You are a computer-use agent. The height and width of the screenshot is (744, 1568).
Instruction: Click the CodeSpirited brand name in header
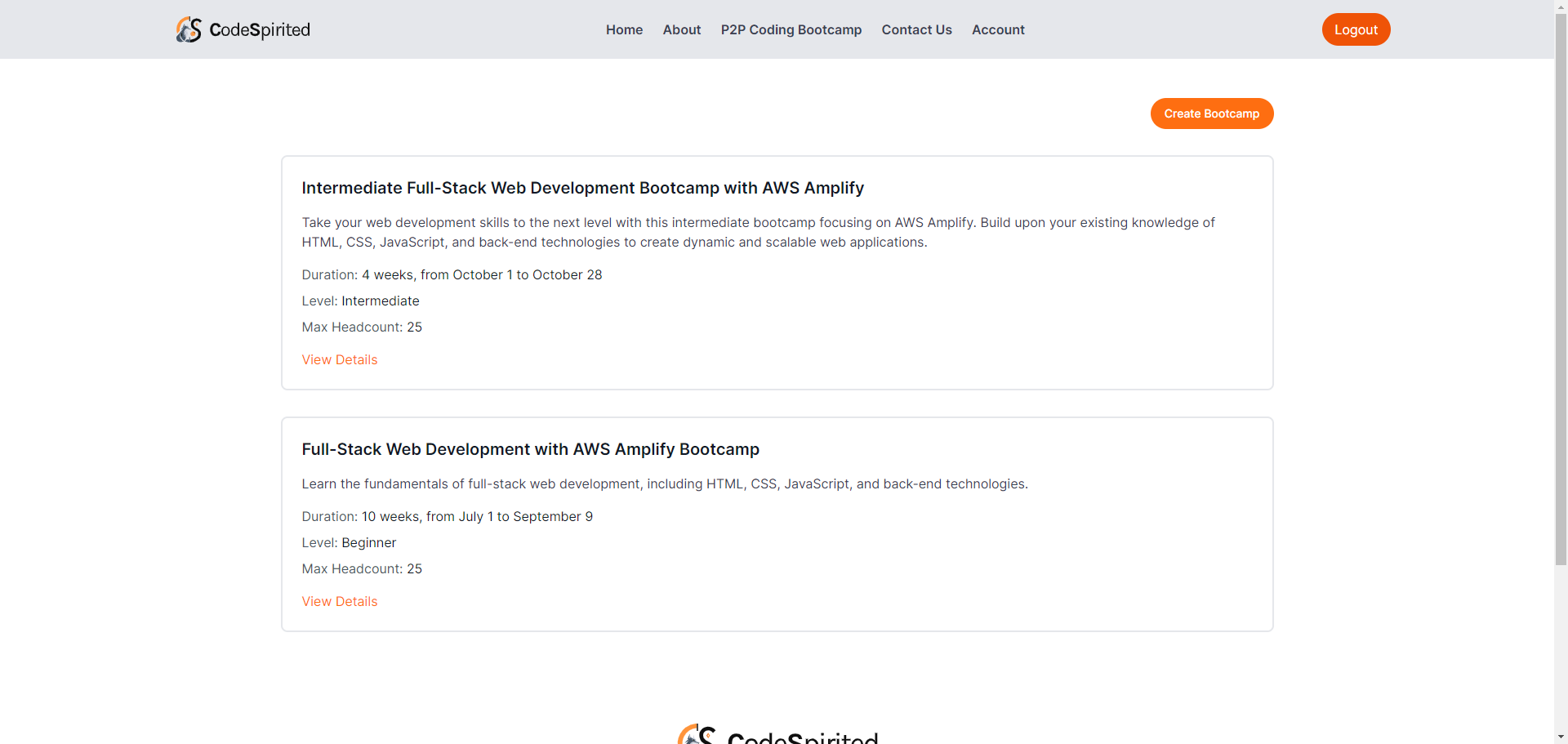click(x=260, y=30)
